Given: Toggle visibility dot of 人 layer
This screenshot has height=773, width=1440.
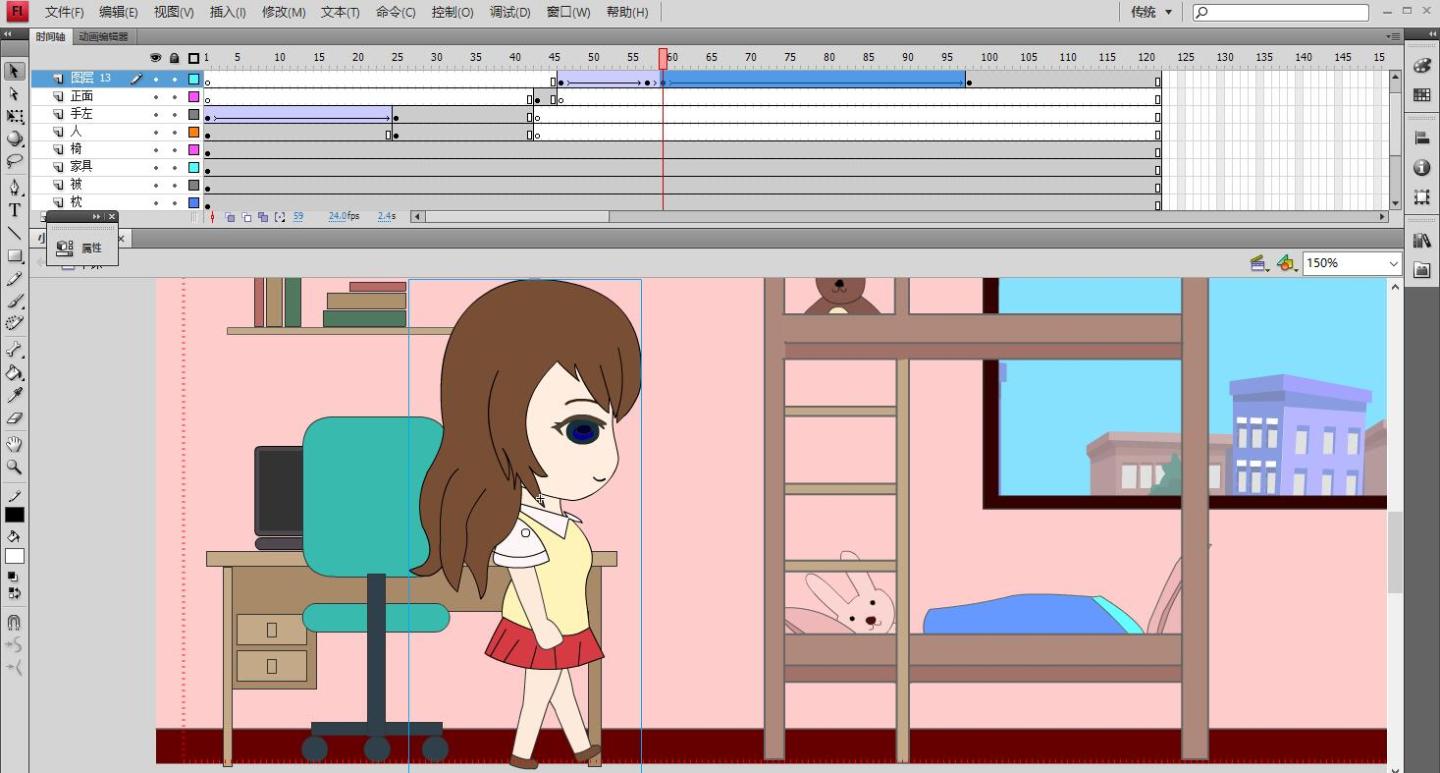Looking at the screenshot, I should click(x=155, y=132).
